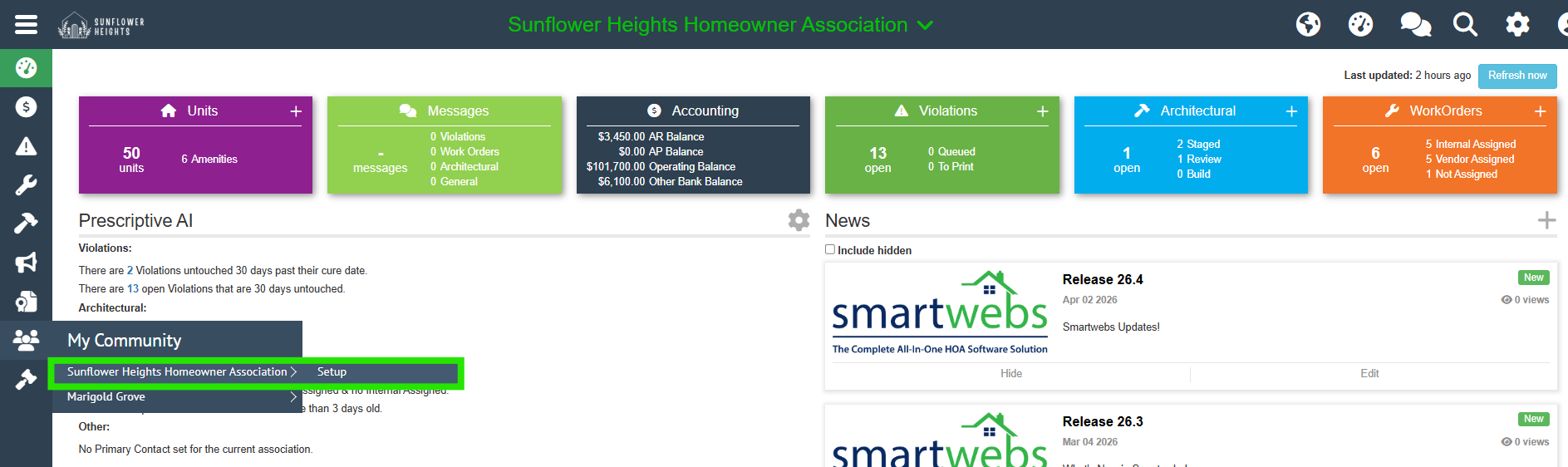
Task: Toggle the Include hidden checkbox
Action: 830,249
